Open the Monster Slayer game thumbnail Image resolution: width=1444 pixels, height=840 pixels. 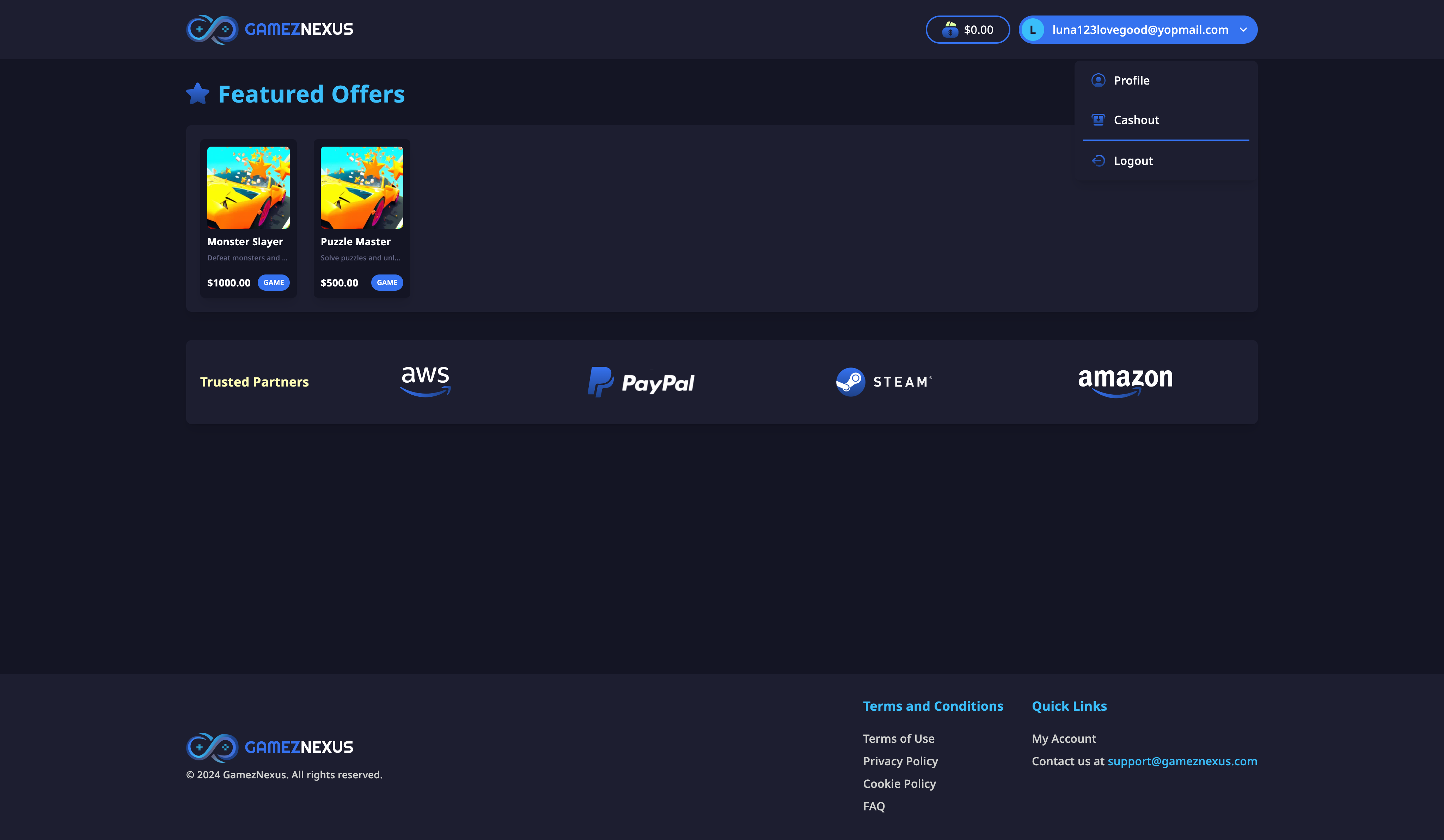248,187
